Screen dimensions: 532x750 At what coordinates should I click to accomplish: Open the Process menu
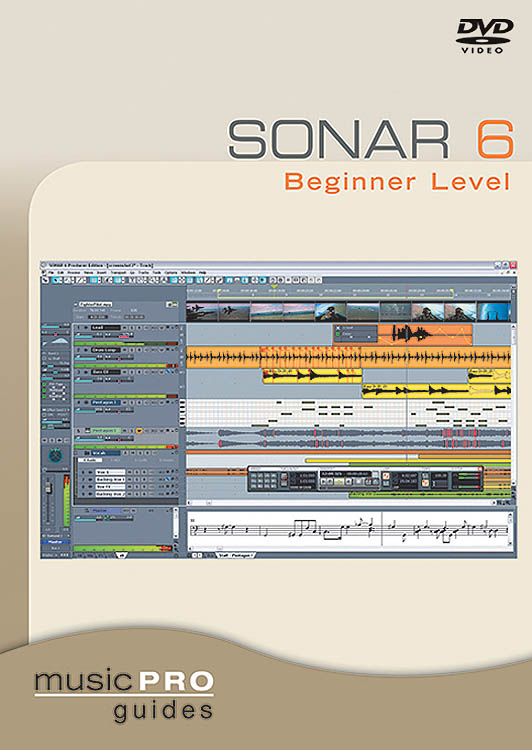click(74, 273)
